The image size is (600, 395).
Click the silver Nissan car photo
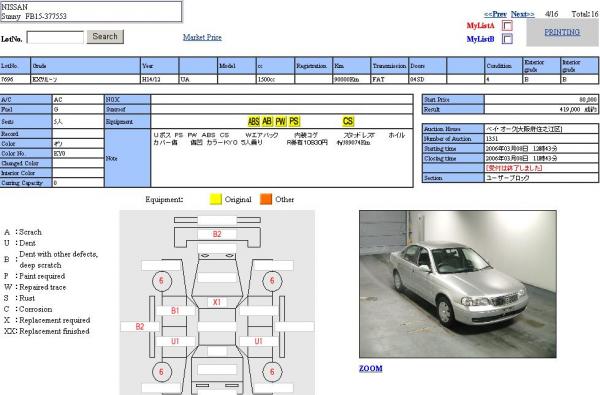[x=458, y=284]
